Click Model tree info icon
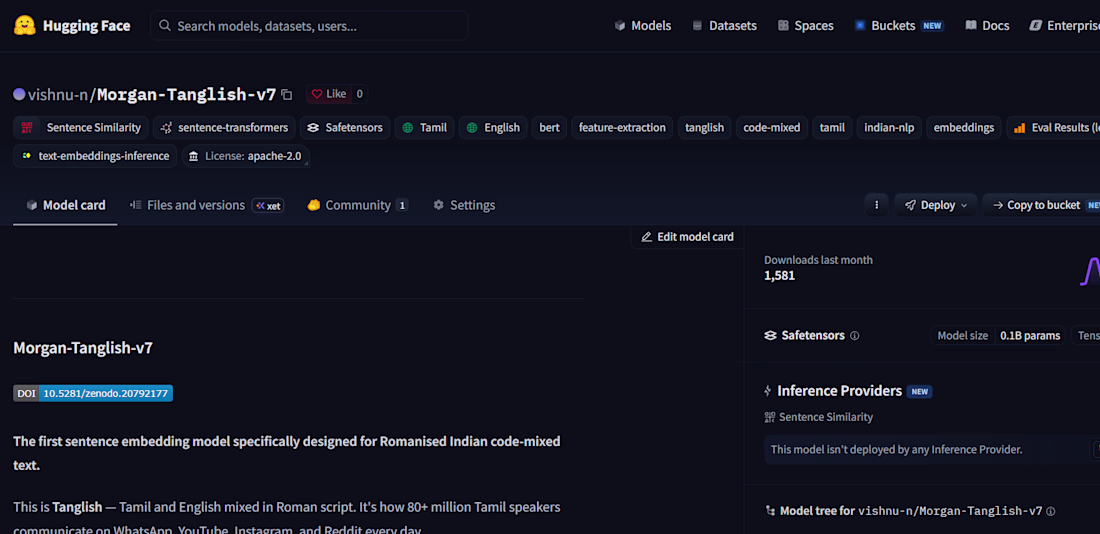 (1050, 512)
